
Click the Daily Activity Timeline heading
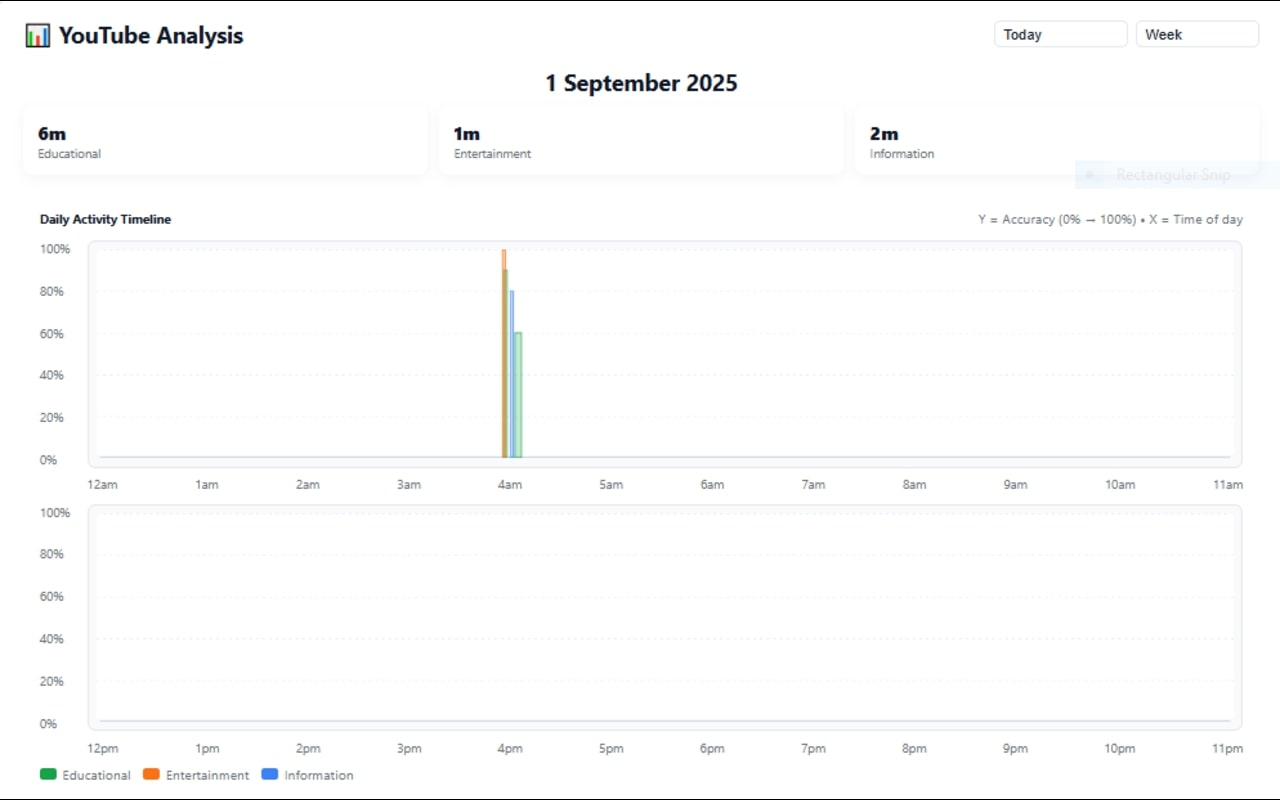[105, 219]
